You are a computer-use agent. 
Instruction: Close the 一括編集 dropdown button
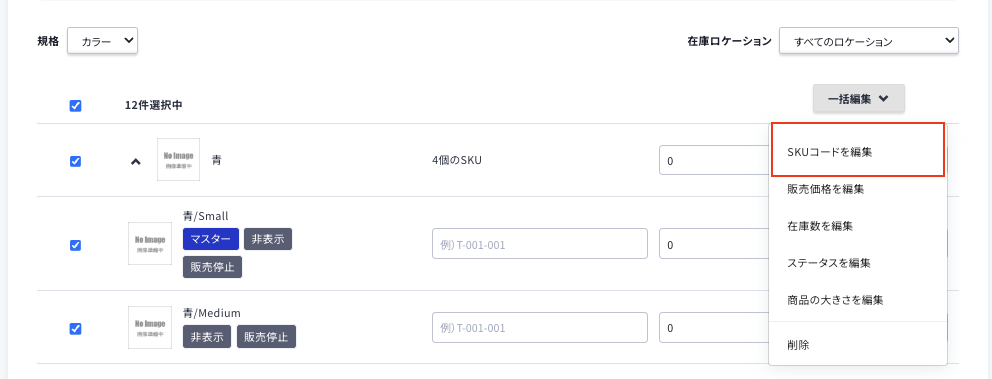click(x=859, y=99)
